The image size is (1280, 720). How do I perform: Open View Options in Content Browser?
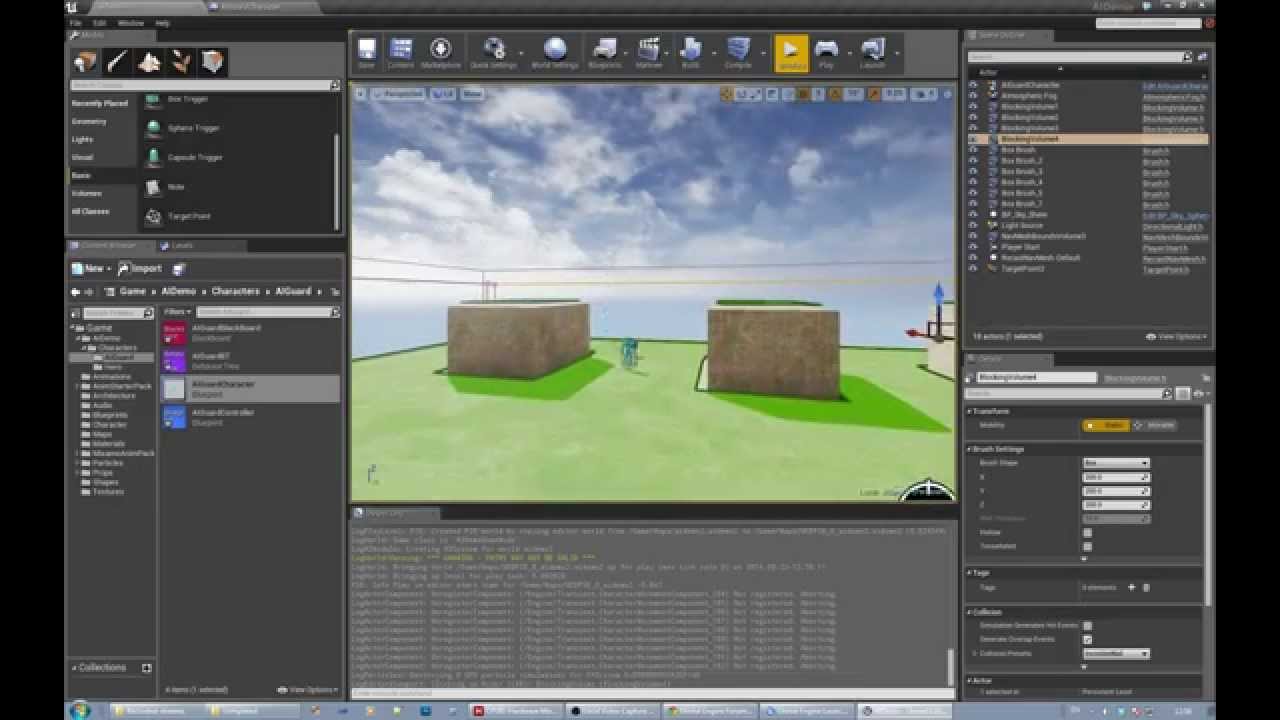pos(307,690)
